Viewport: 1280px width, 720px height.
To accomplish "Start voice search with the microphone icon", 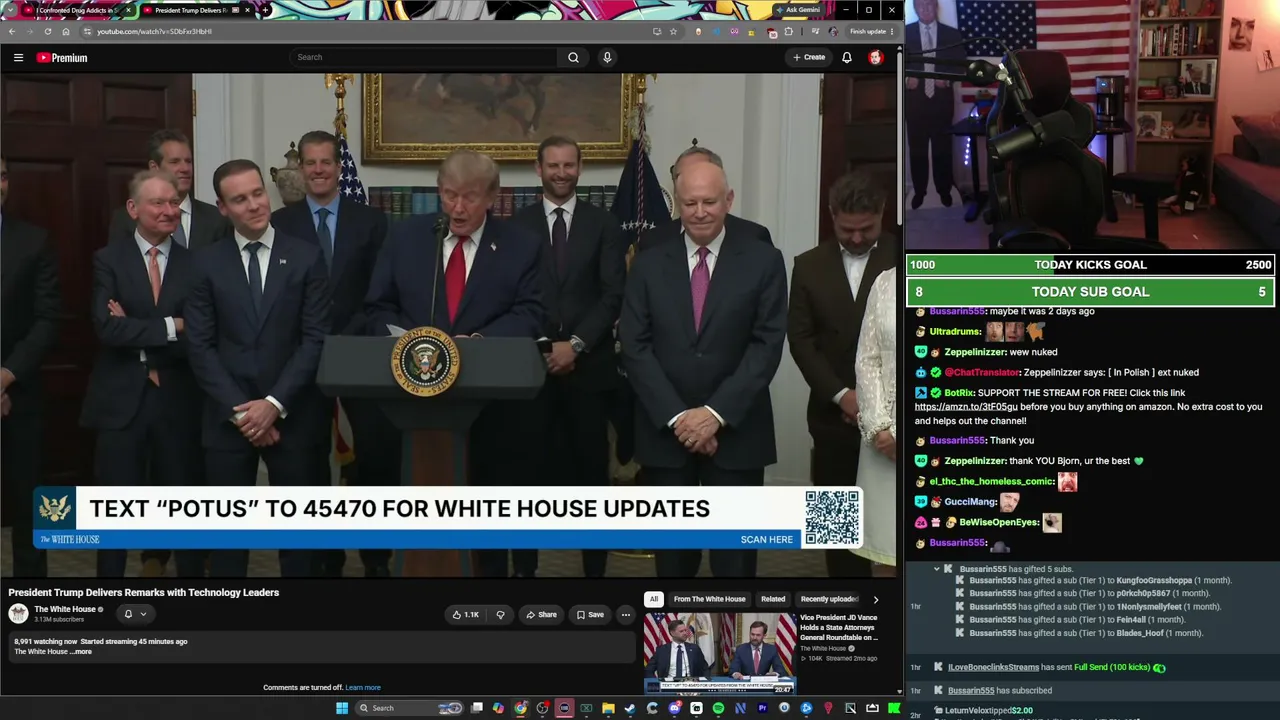I will pyautogui.click(x=606, y=57).
